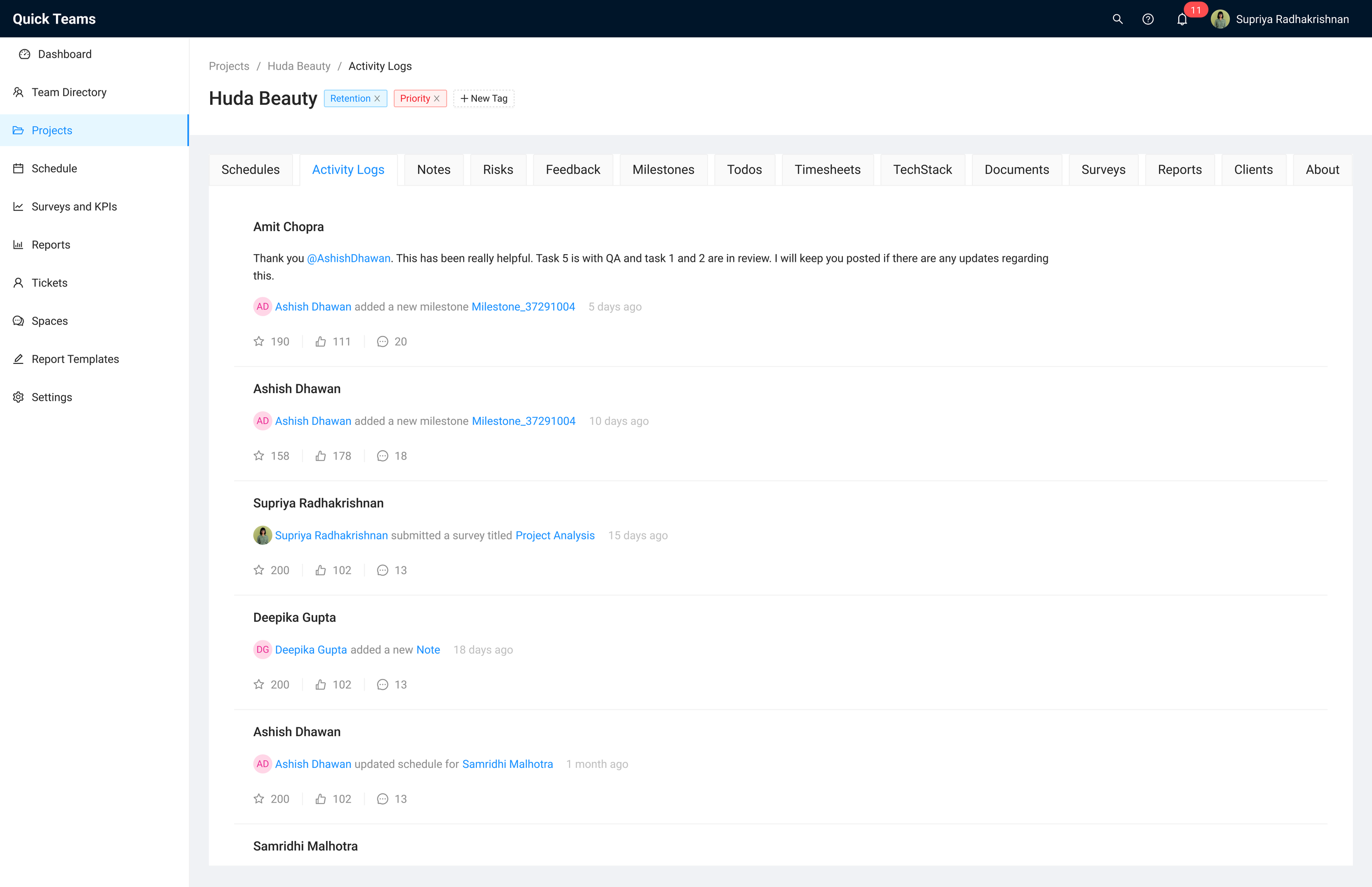The image size is (1372, 887).
Task: Click the search magnifier icon in header
Action: click(x=1117, y=19)
